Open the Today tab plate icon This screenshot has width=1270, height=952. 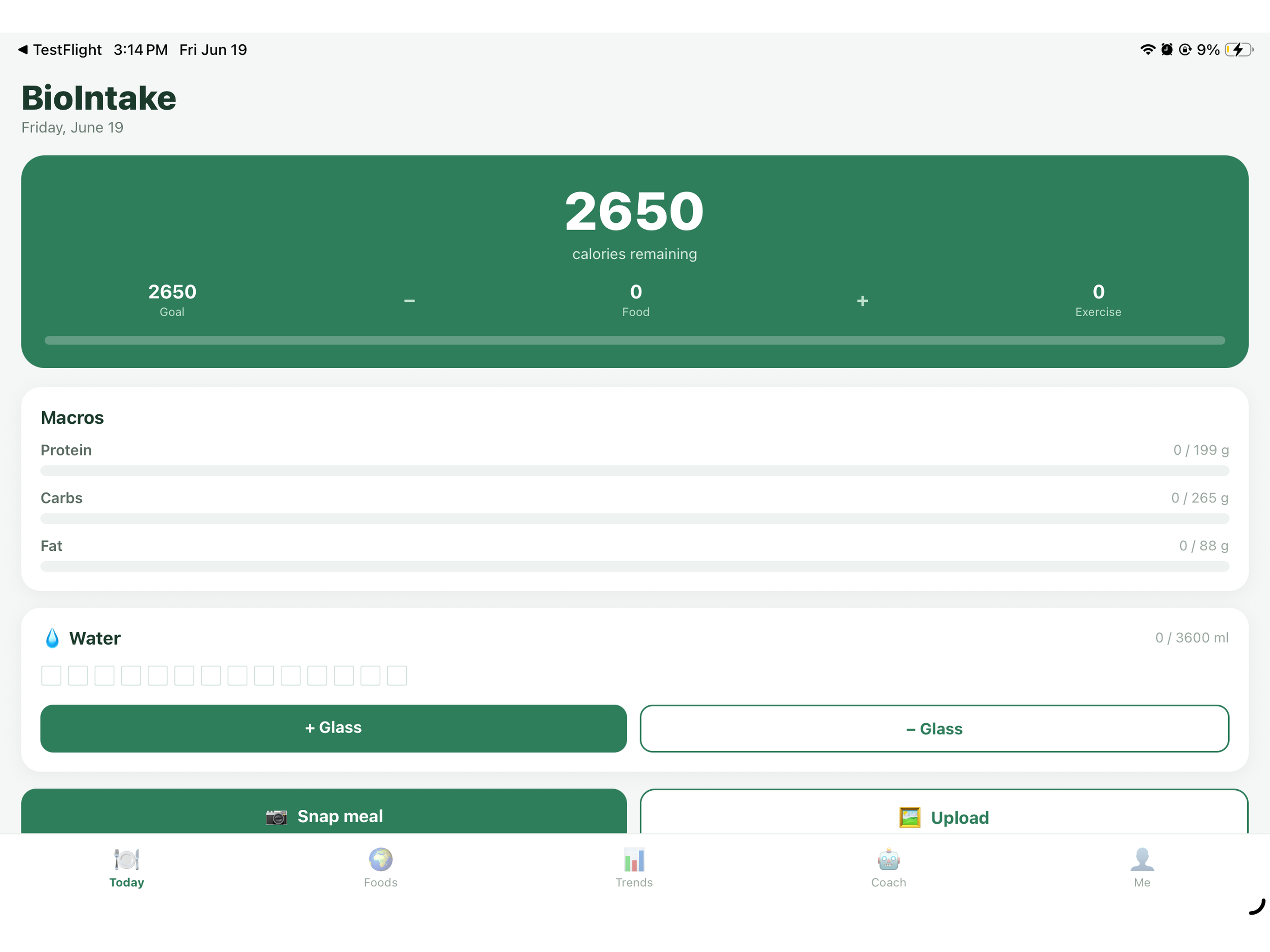point(126,859)
